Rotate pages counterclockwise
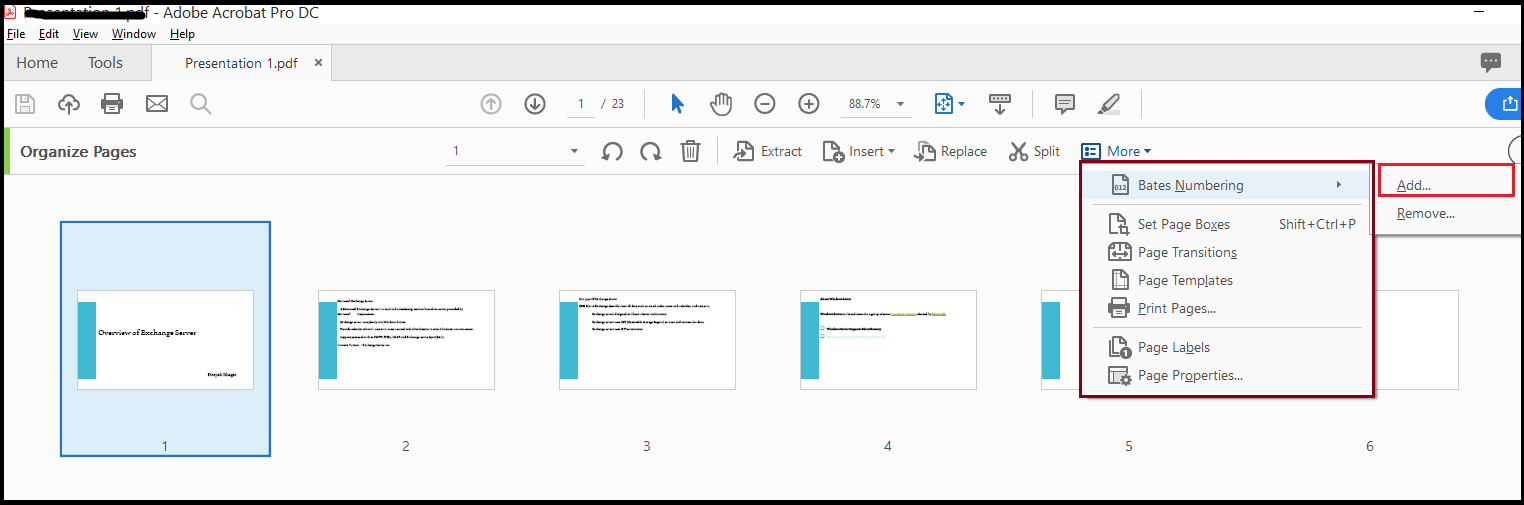1524x505 pixels. pos(612,151)
